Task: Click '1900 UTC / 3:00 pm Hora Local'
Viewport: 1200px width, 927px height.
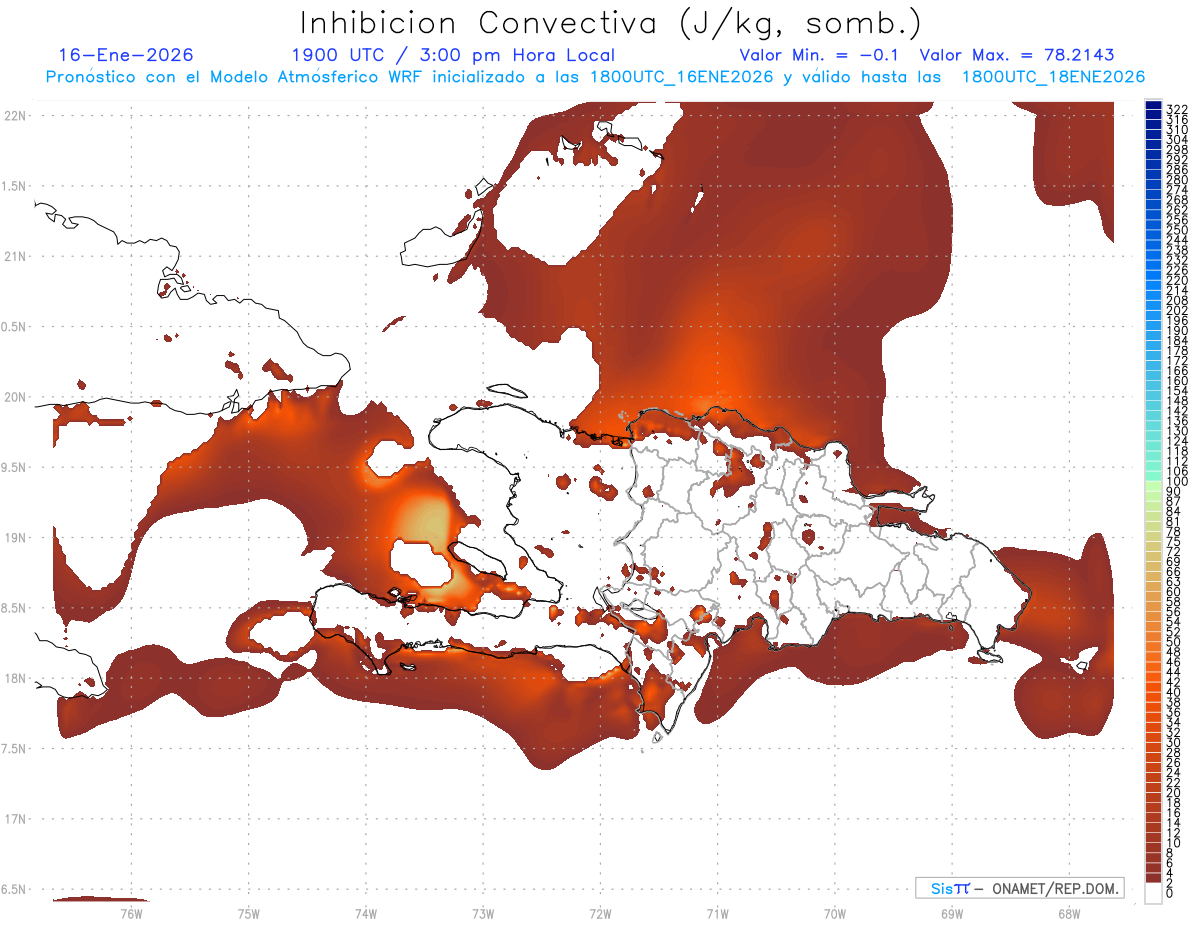Action: coord(453,55)
